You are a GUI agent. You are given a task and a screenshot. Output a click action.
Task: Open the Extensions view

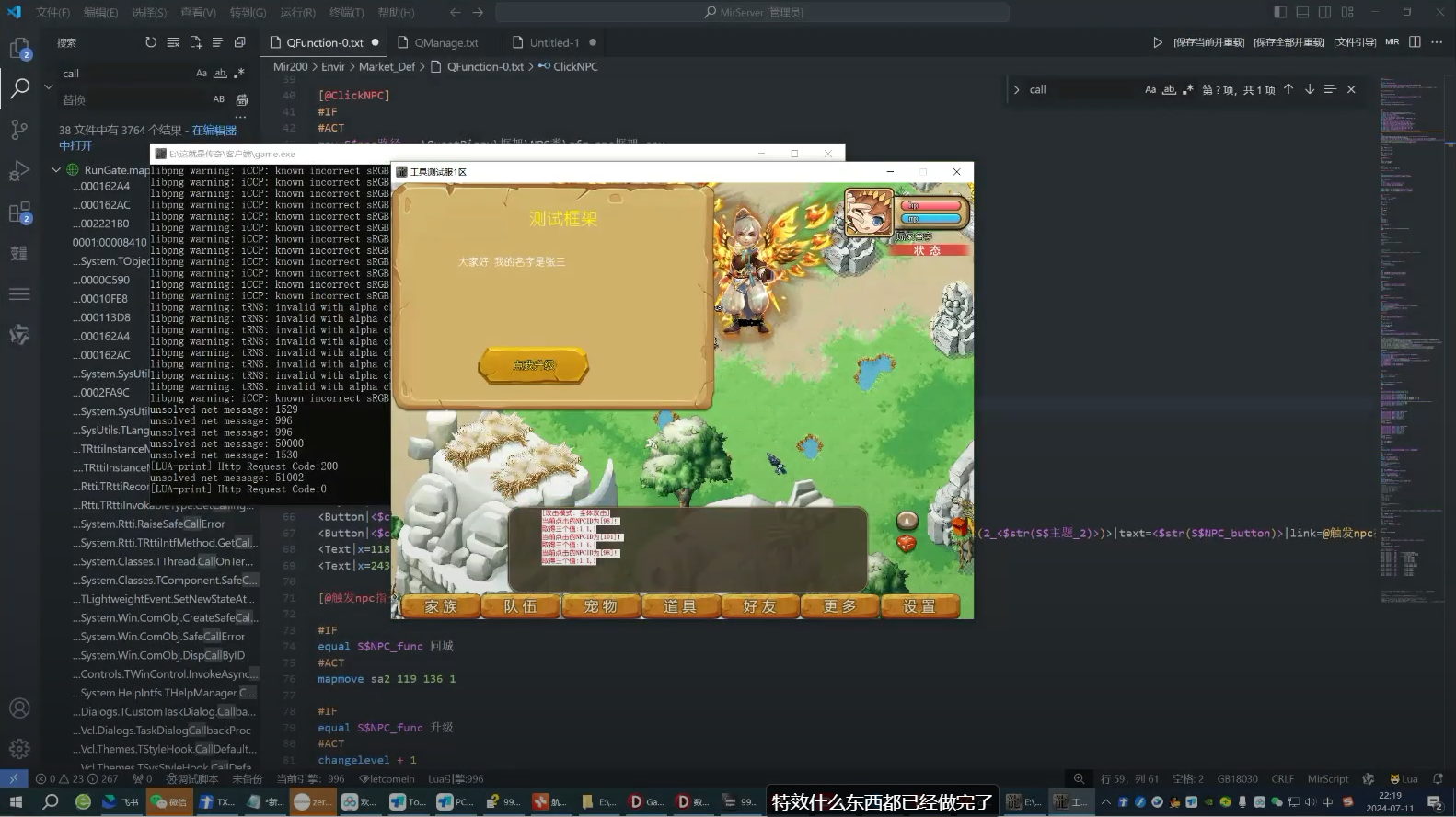point(19,213)
